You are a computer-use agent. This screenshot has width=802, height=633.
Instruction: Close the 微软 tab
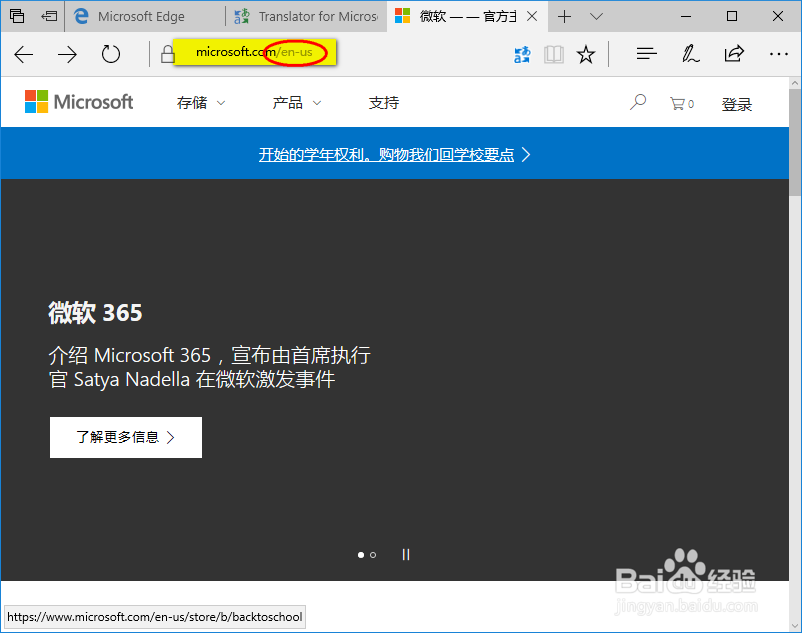(x=532, y=16)
